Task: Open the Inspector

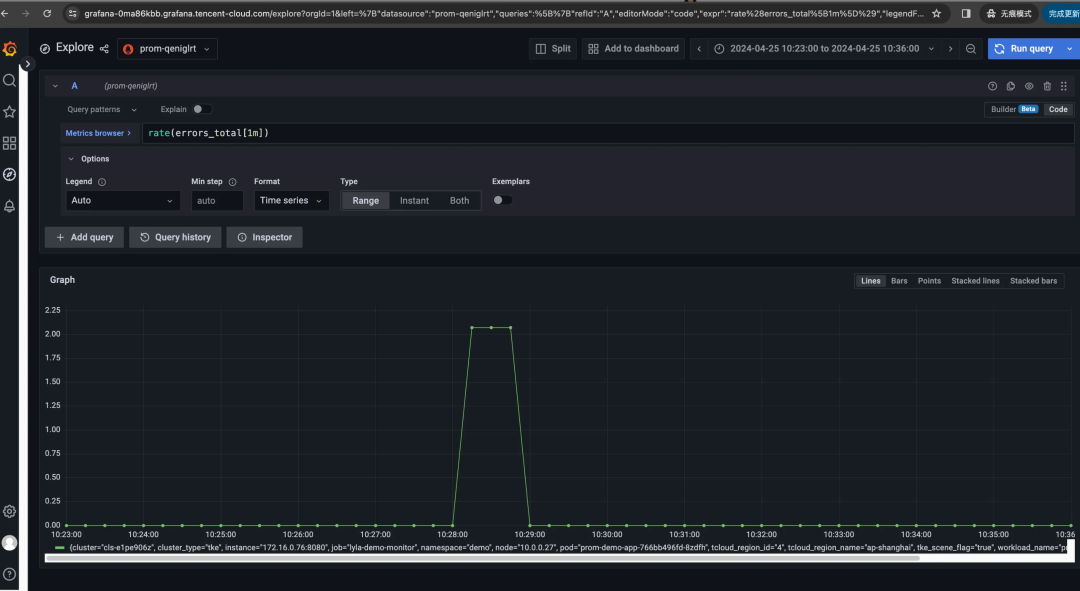Action: 264,237
